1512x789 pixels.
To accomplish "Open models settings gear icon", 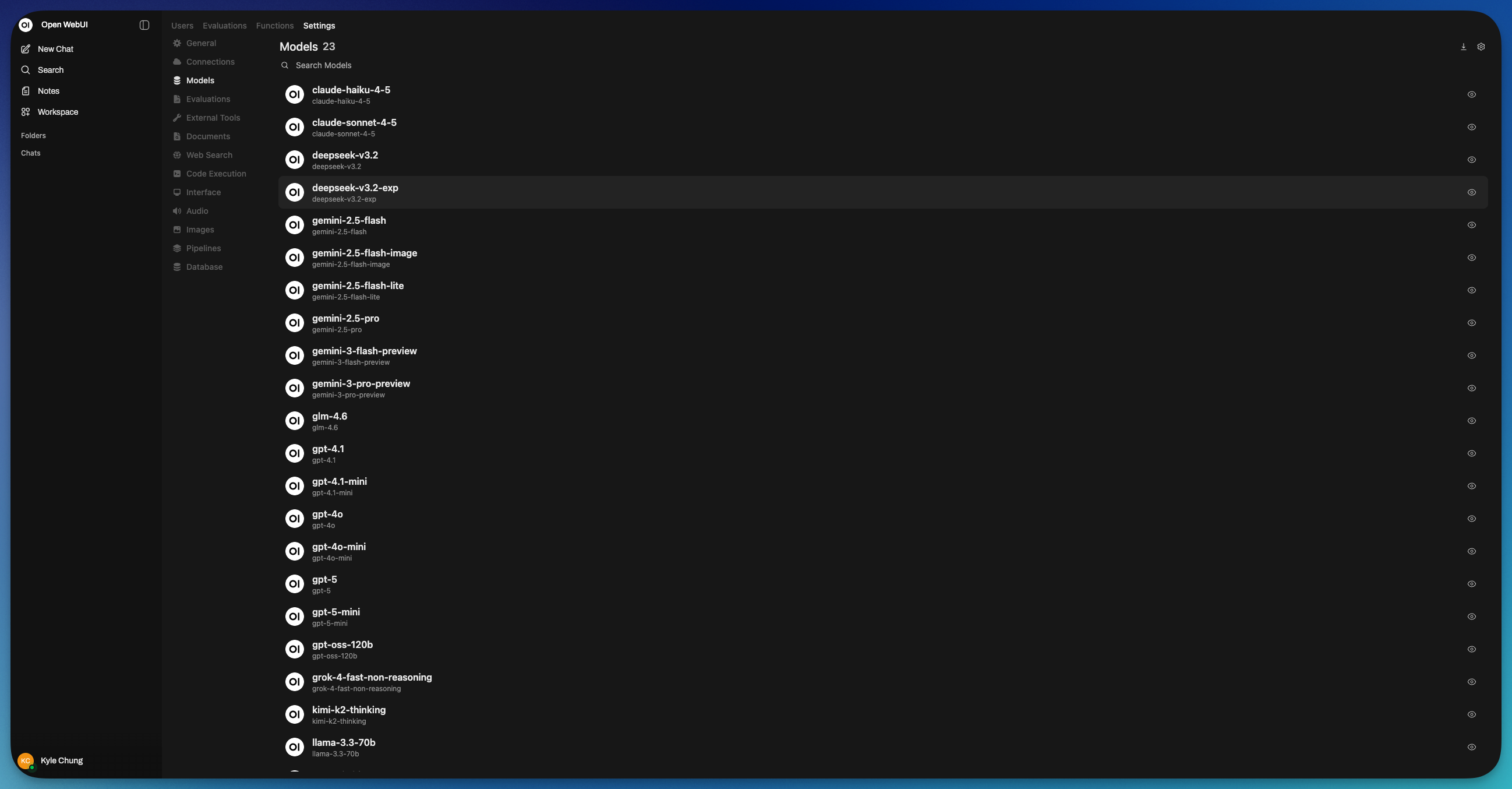I will 1481,47.
